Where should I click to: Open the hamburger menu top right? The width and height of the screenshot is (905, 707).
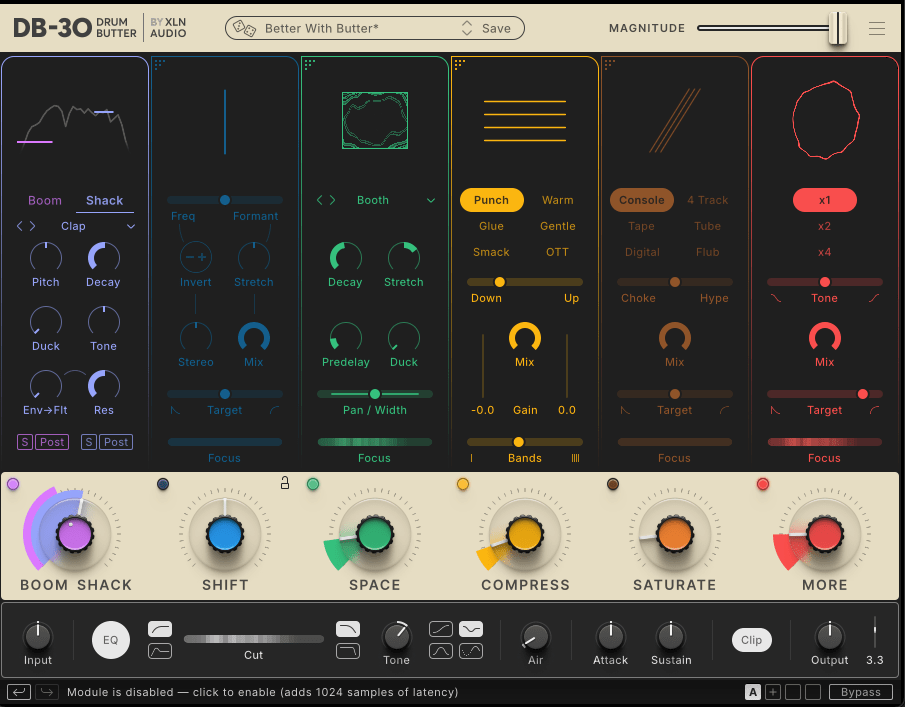pyautogui.click(x=878, y=28)
